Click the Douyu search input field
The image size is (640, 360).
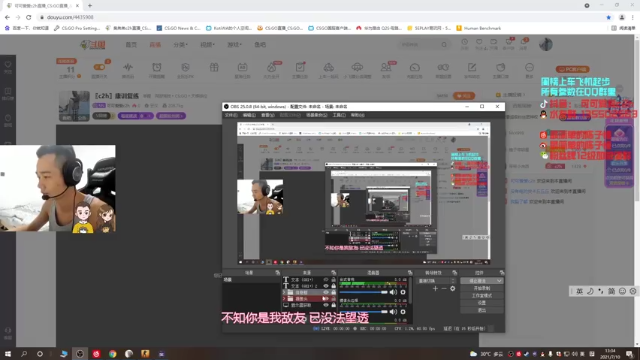[420, 44]
